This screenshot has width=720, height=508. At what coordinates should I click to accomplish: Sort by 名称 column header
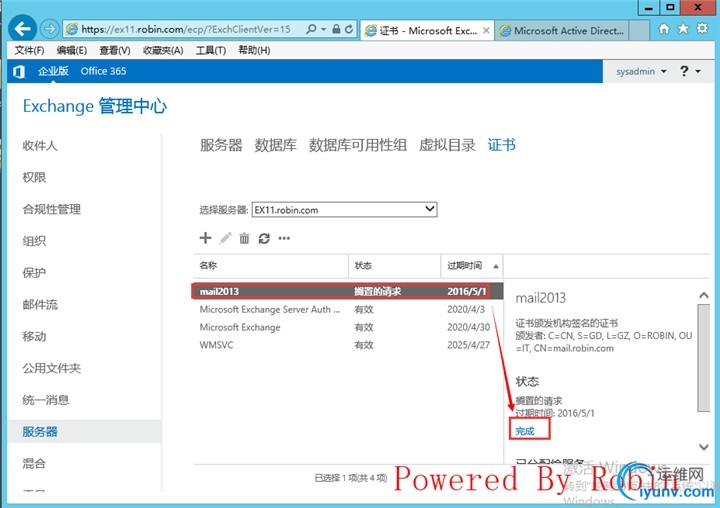[x=271, y=265]
